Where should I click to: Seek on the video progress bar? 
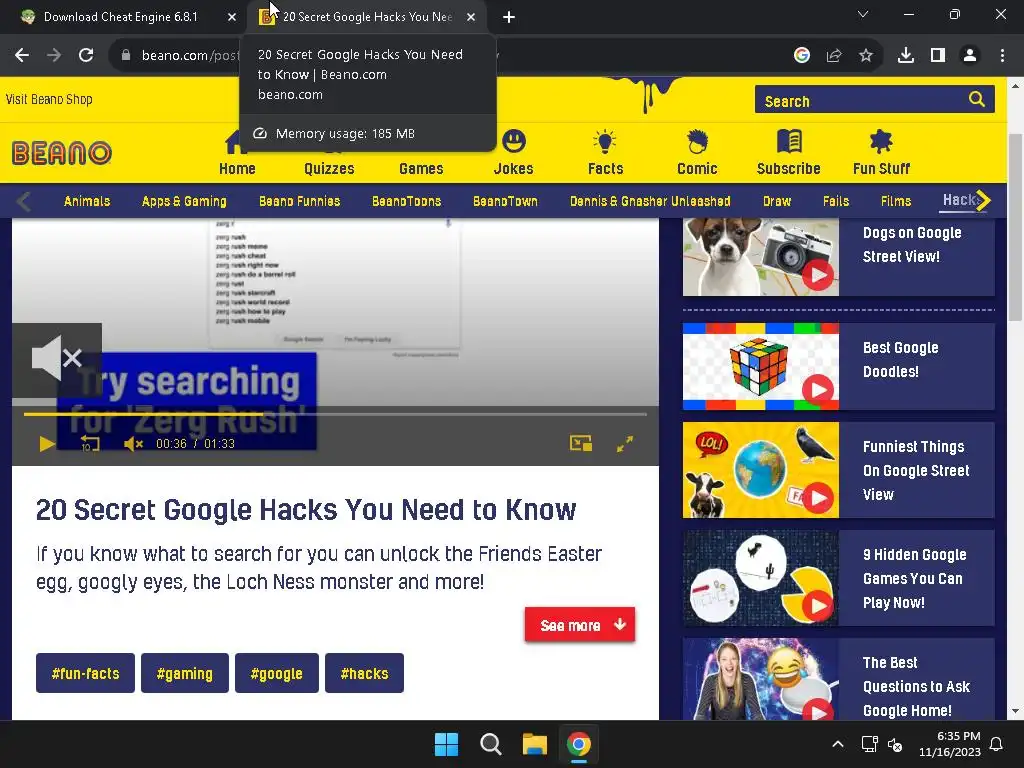point(335,414)
